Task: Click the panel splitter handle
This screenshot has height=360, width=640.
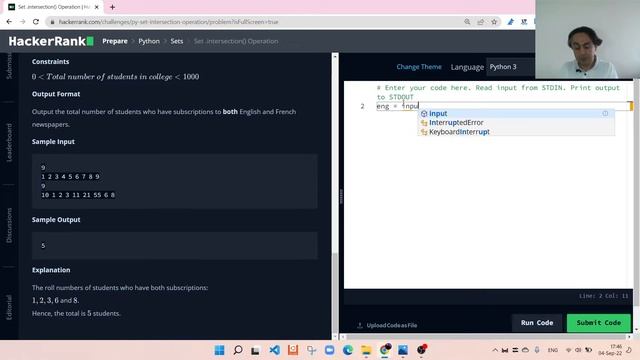Action: point(341,196)
